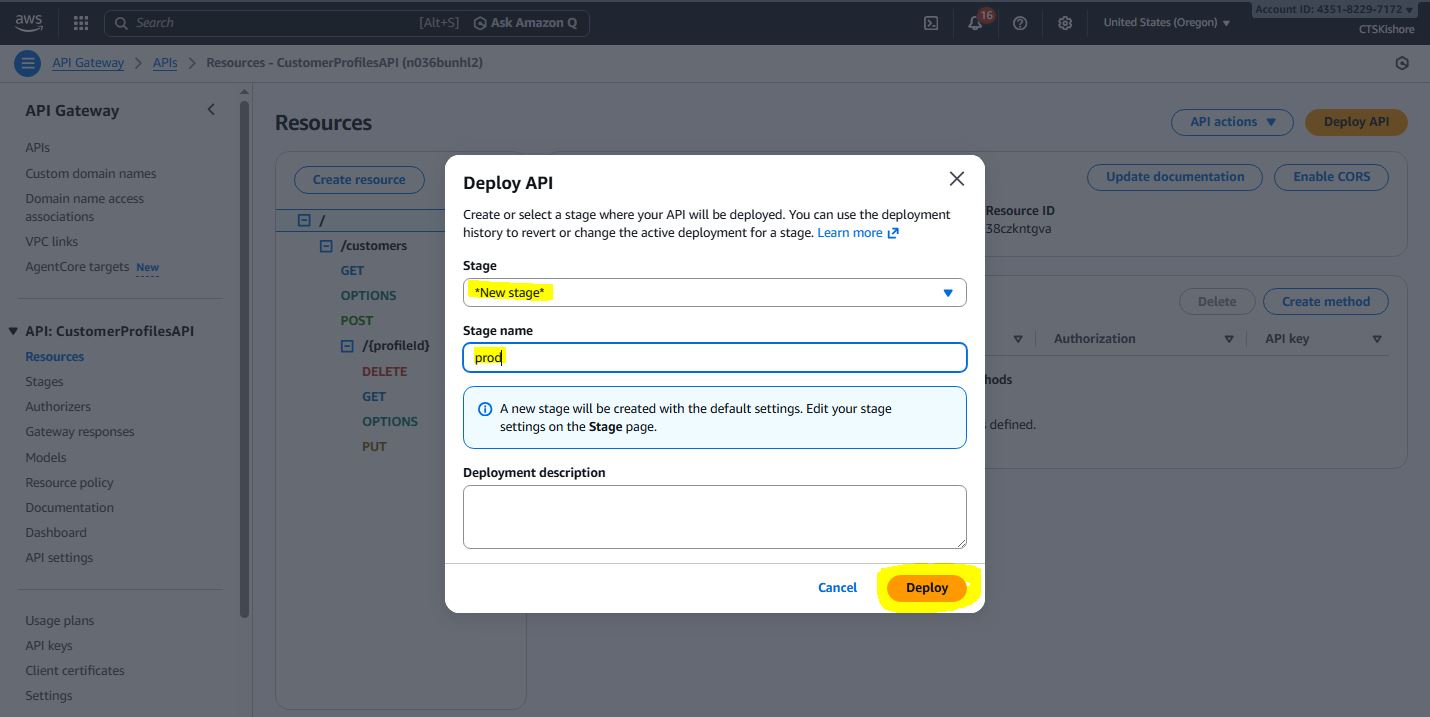Close the Deploy API dialog
This screenshot has width=1430, height=717.
coord(956,179)
